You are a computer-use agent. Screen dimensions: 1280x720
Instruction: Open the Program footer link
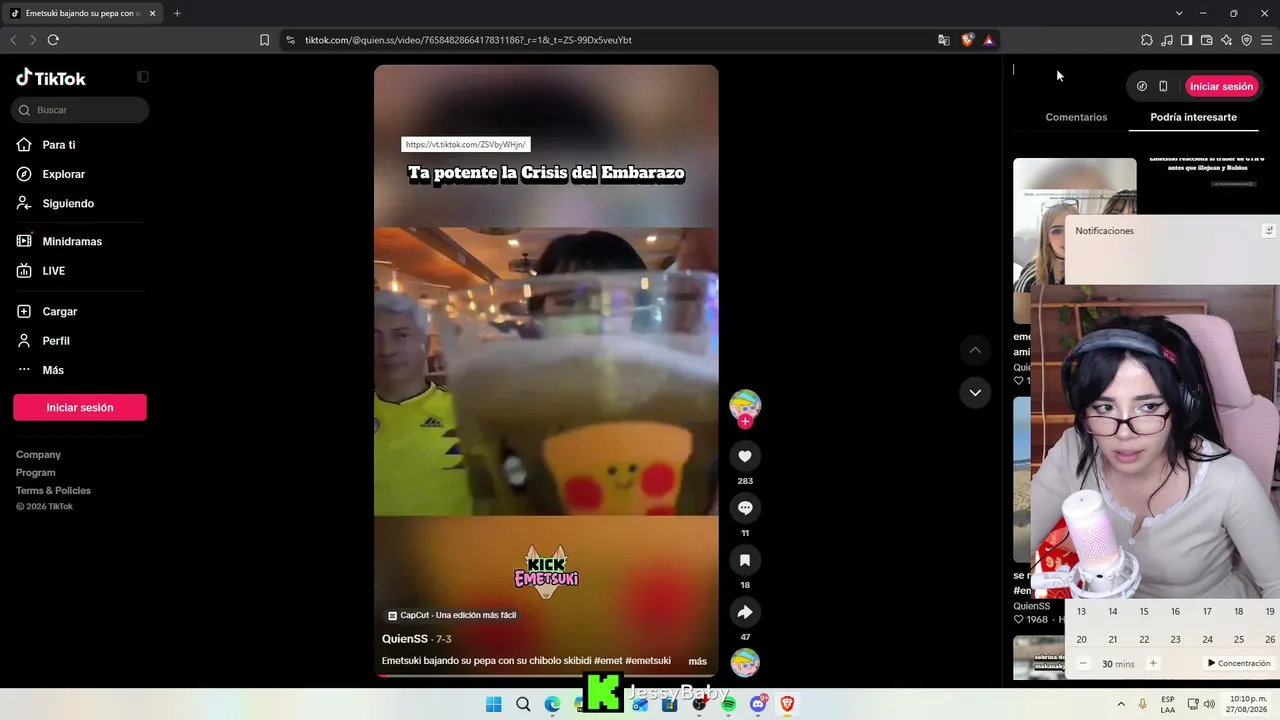coord(36,473)
